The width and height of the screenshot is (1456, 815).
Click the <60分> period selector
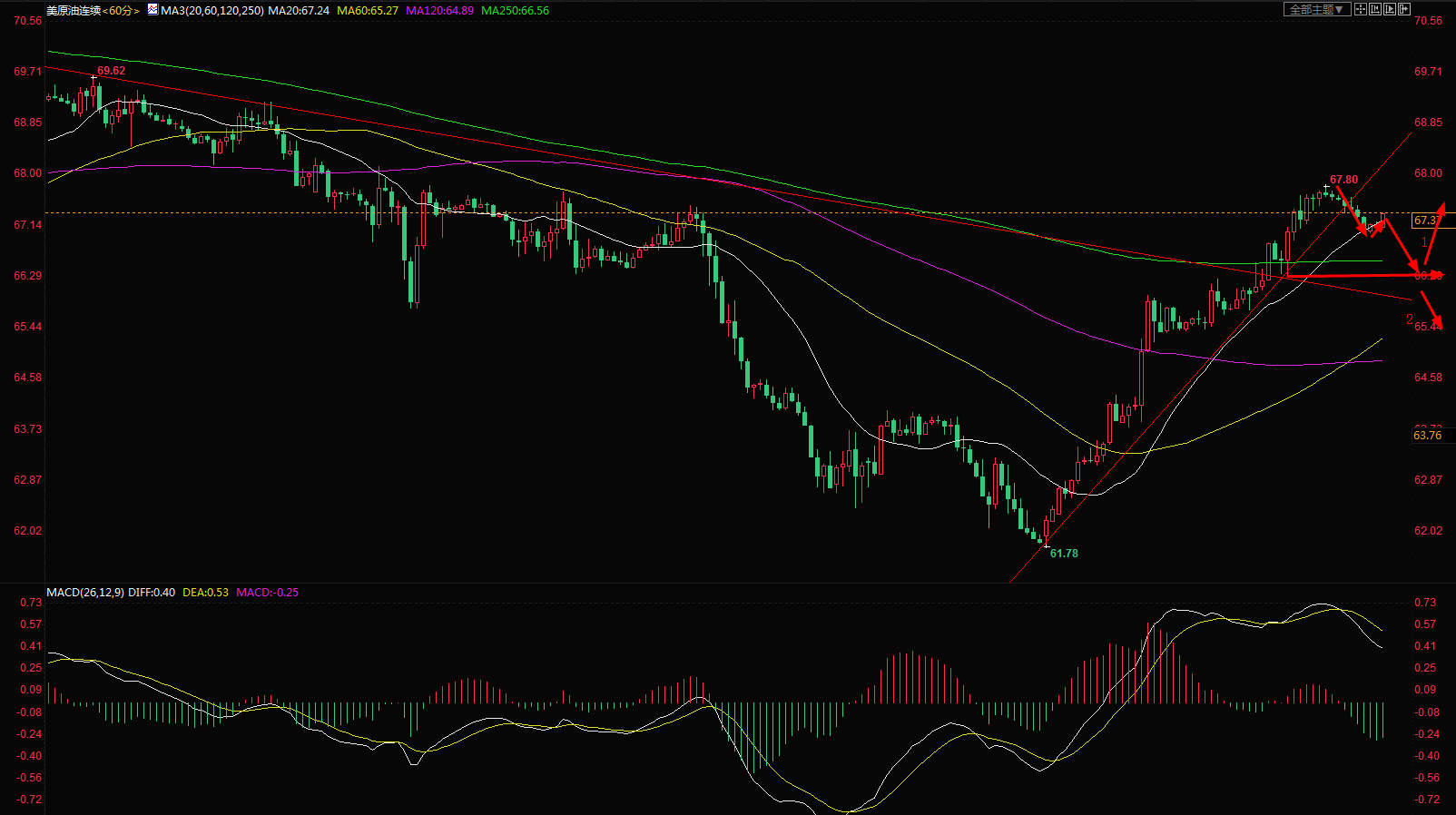[120, 11]
